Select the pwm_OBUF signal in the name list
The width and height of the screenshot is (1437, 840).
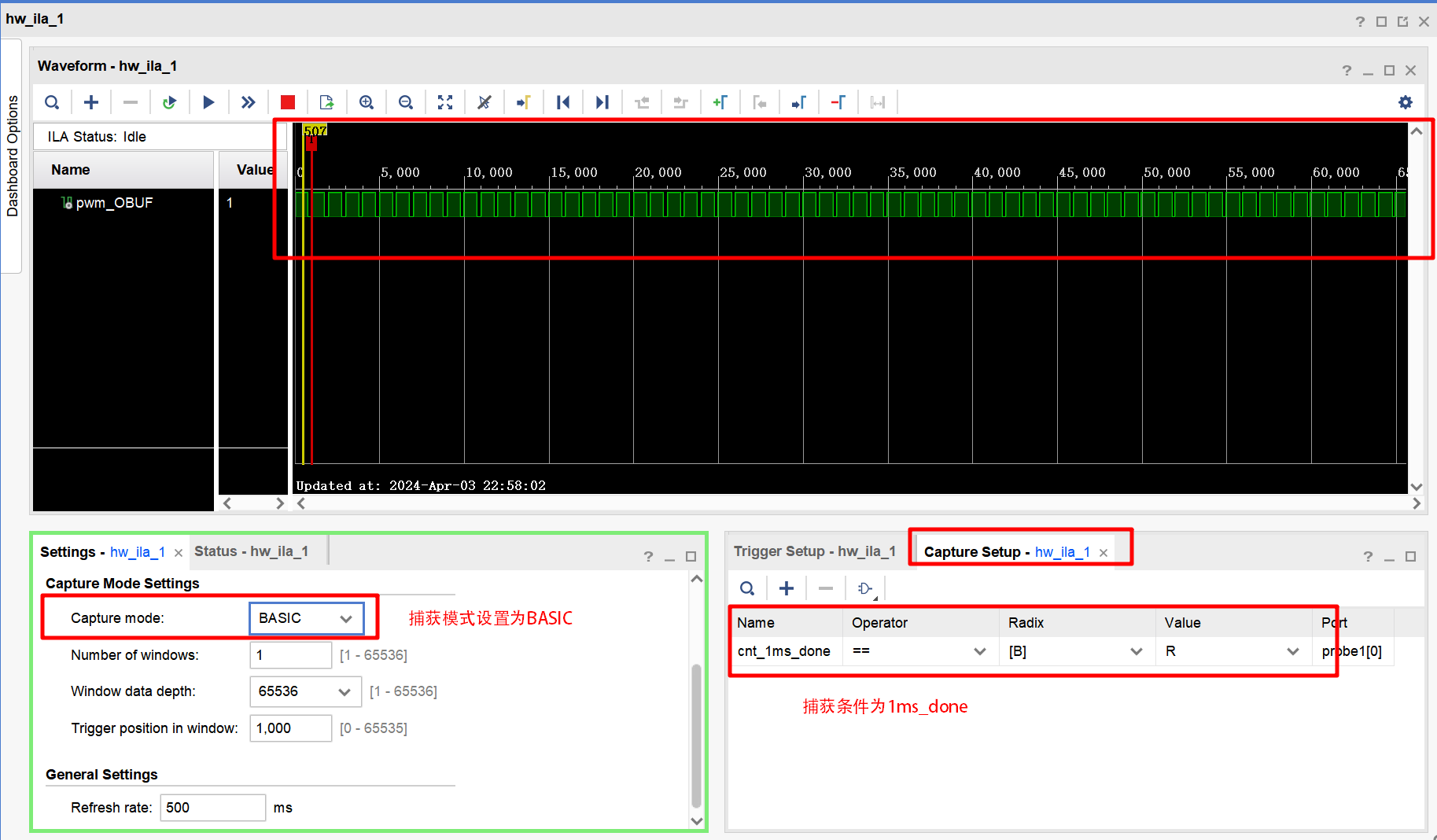click(x=112, y=202)
